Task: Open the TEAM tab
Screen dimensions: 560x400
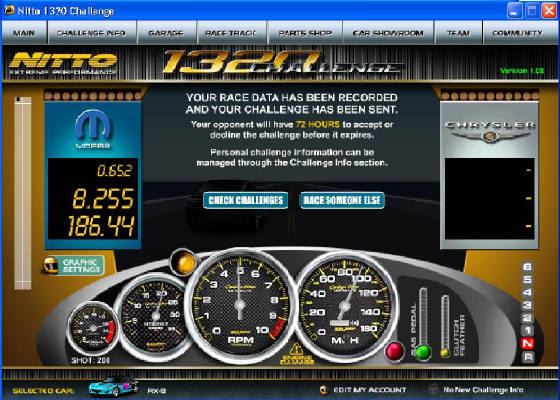Action: point(459,33)
